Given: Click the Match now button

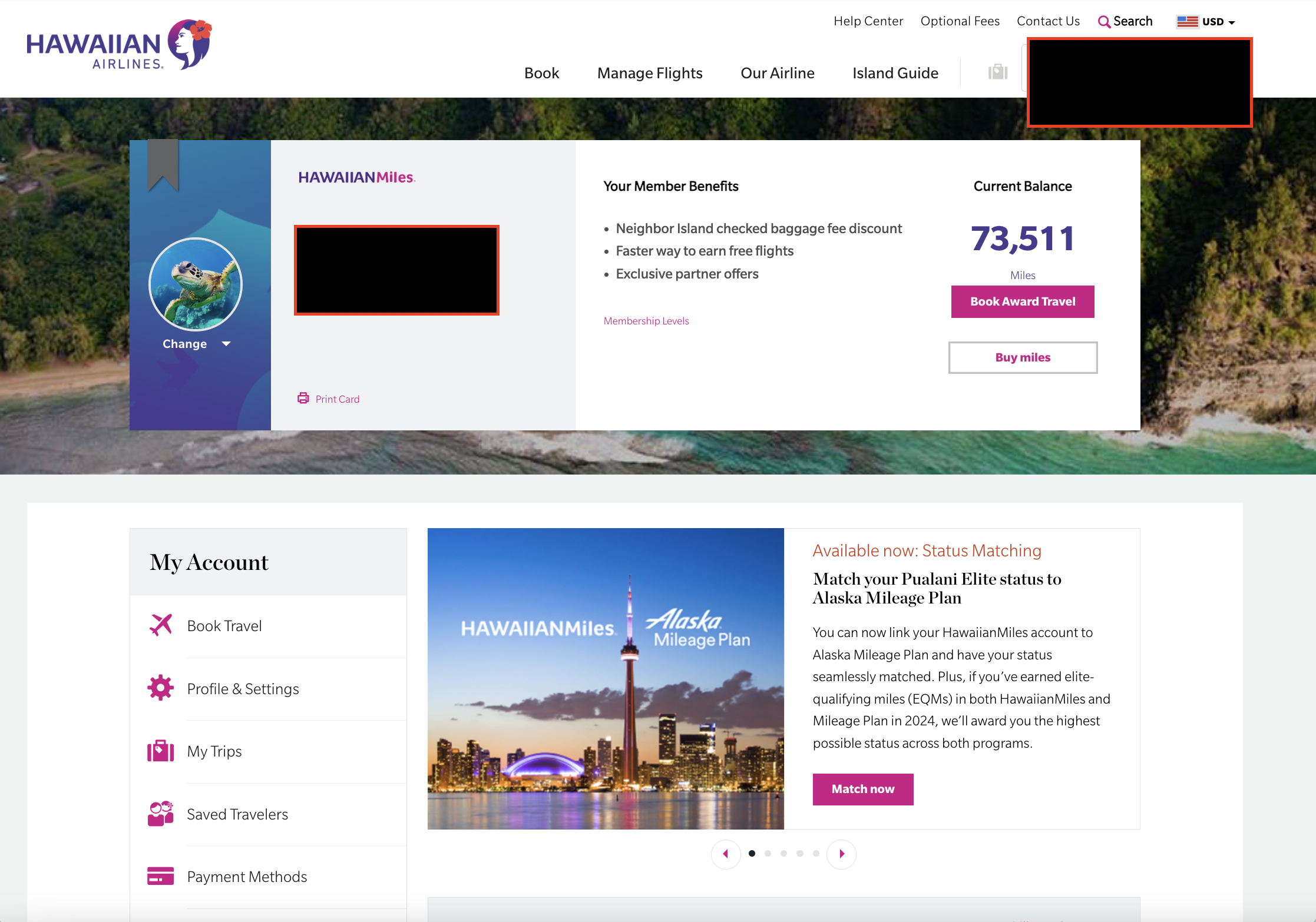Looking at the screenshot, I should tap(863, 788).
